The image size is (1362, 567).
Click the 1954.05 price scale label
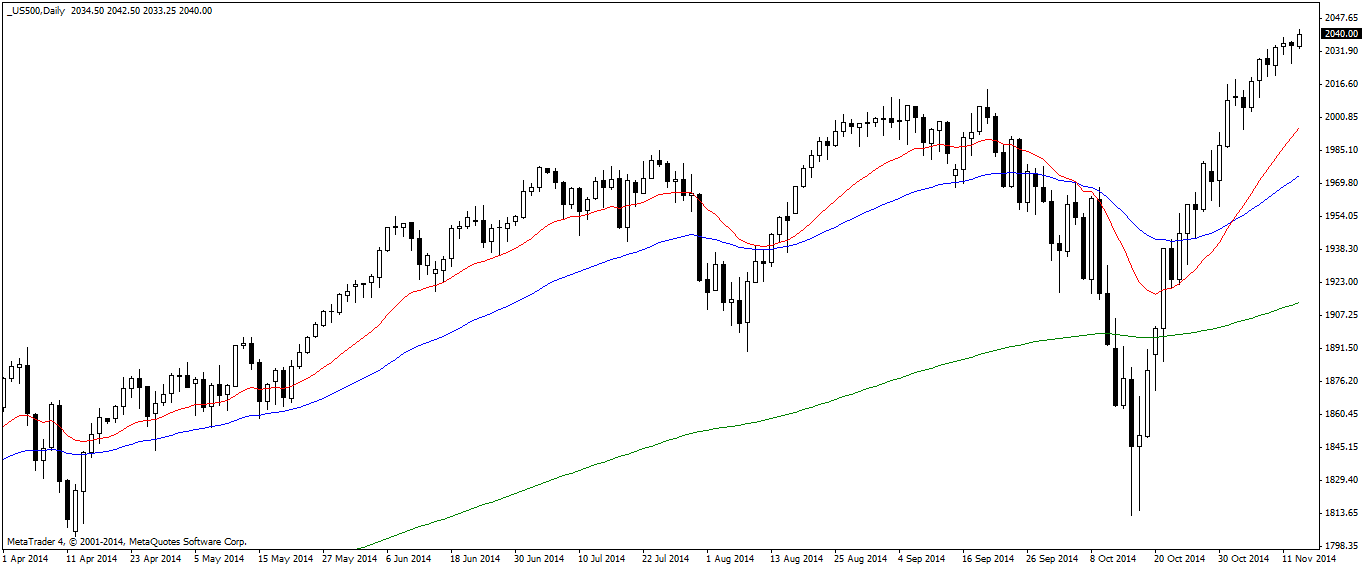tap(1341, 216)
